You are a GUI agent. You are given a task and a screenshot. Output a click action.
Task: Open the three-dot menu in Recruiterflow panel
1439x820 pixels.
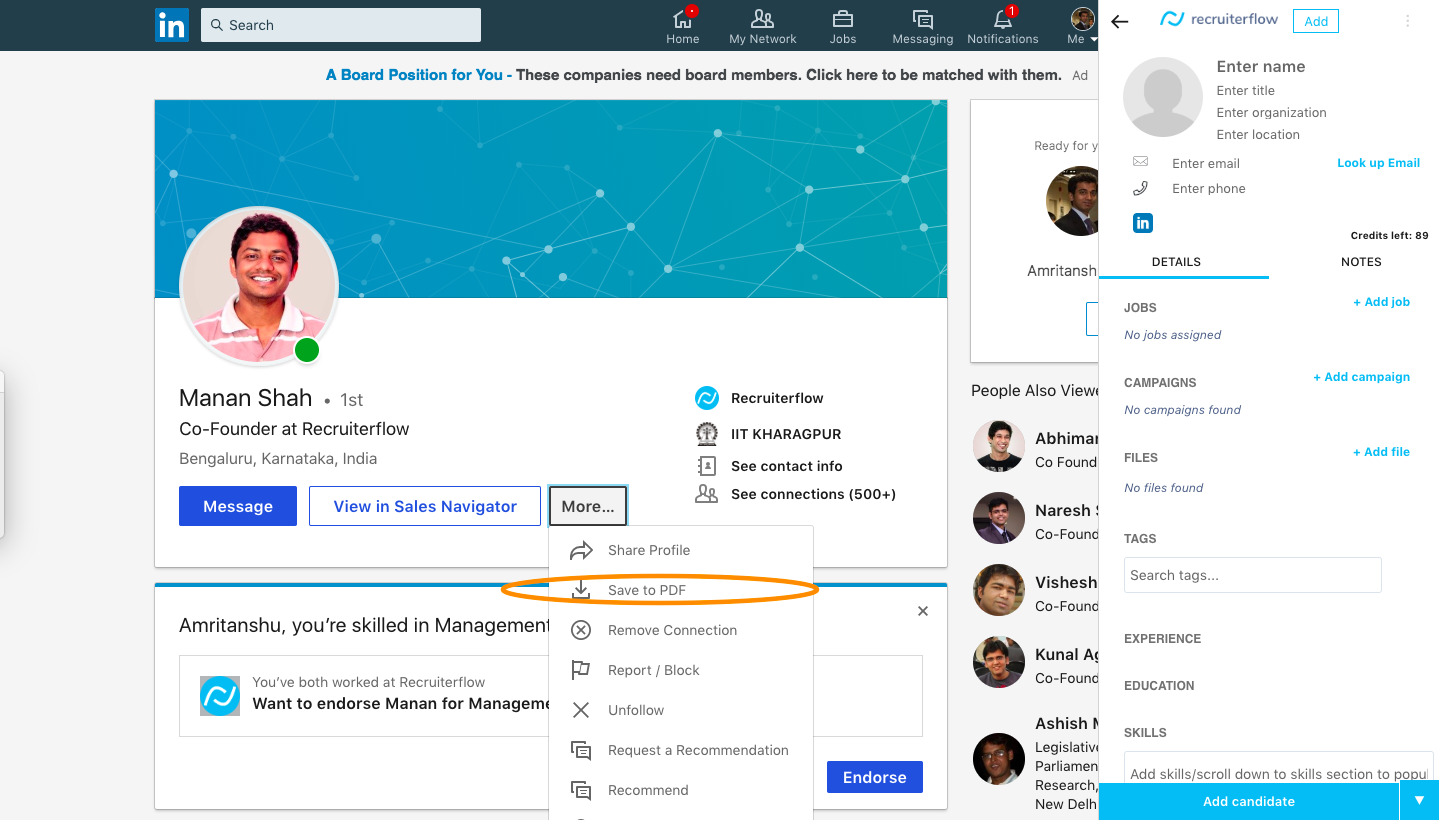point(1408,21)
